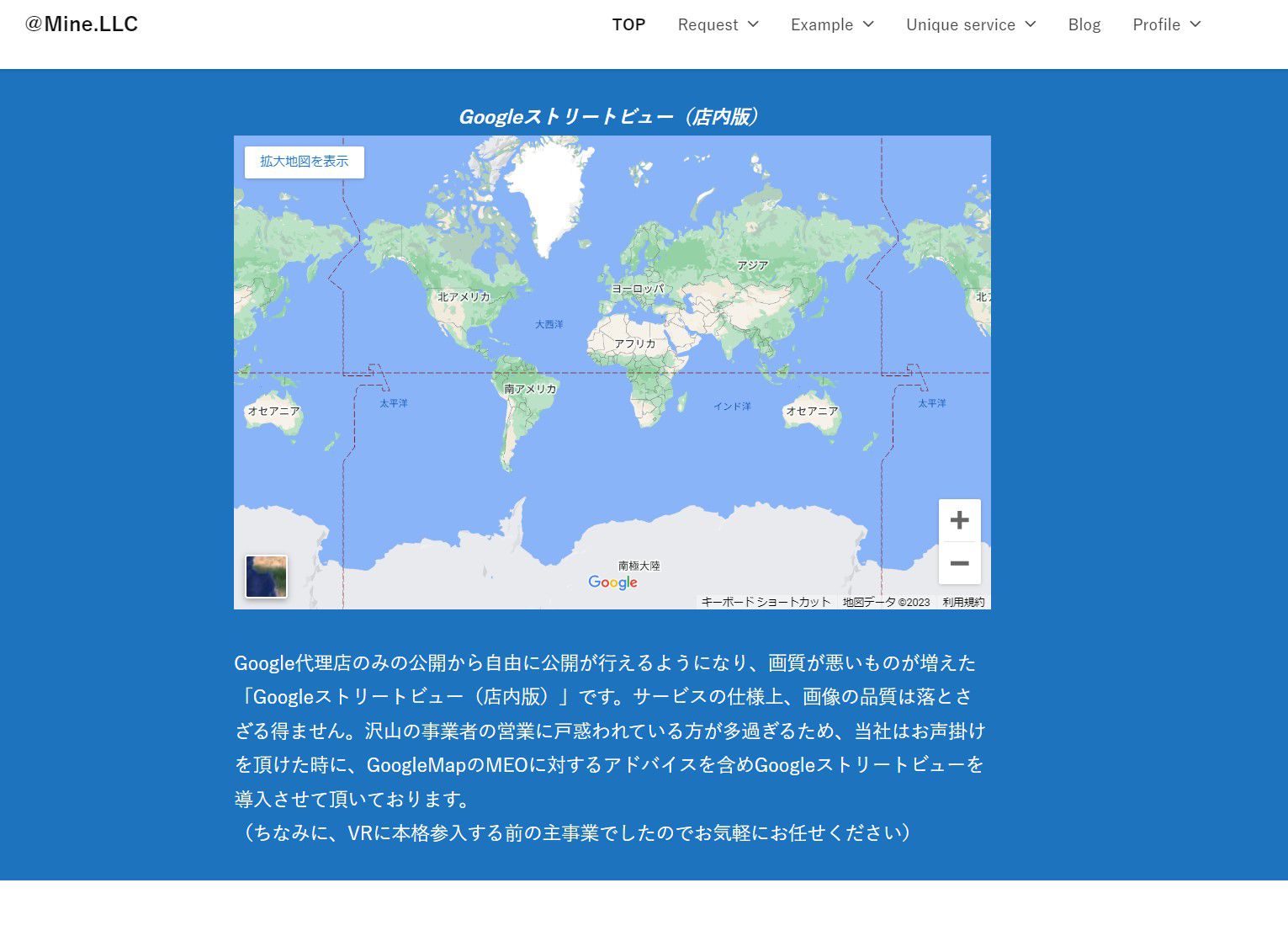The height and width of the screenshot is (936, 1288).
Task: Expand the Profile menu
Action: (x=1166, y=24)
